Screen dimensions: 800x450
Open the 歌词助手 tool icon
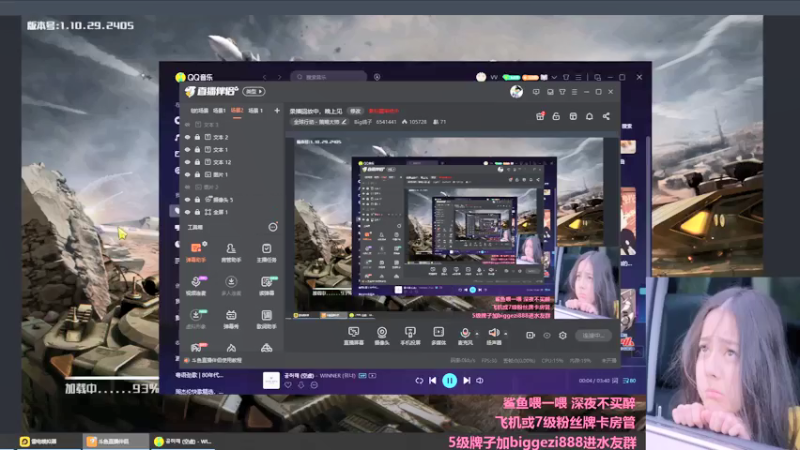[x=266, y=319]
